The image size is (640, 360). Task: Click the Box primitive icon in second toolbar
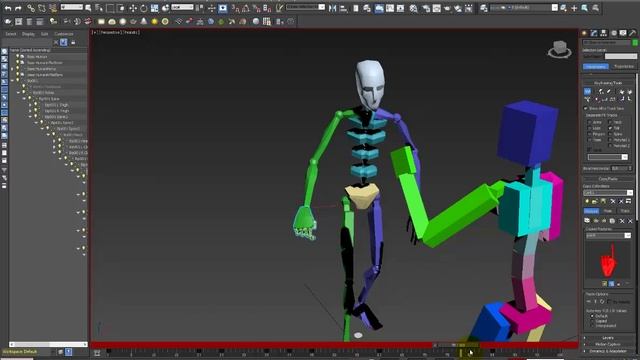tap(101, 22)
